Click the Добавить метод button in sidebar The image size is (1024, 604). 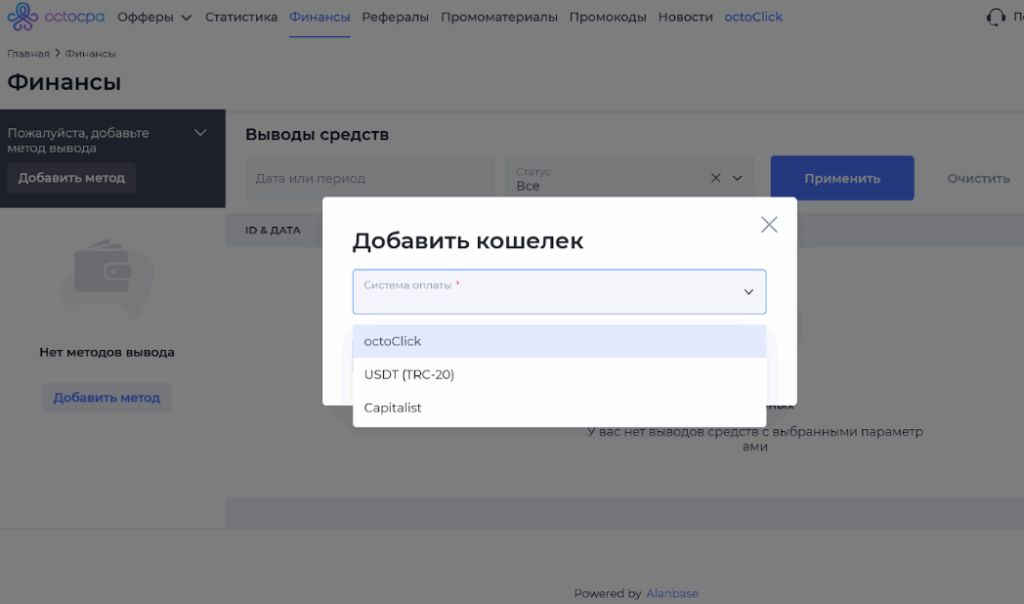point(70,178)
